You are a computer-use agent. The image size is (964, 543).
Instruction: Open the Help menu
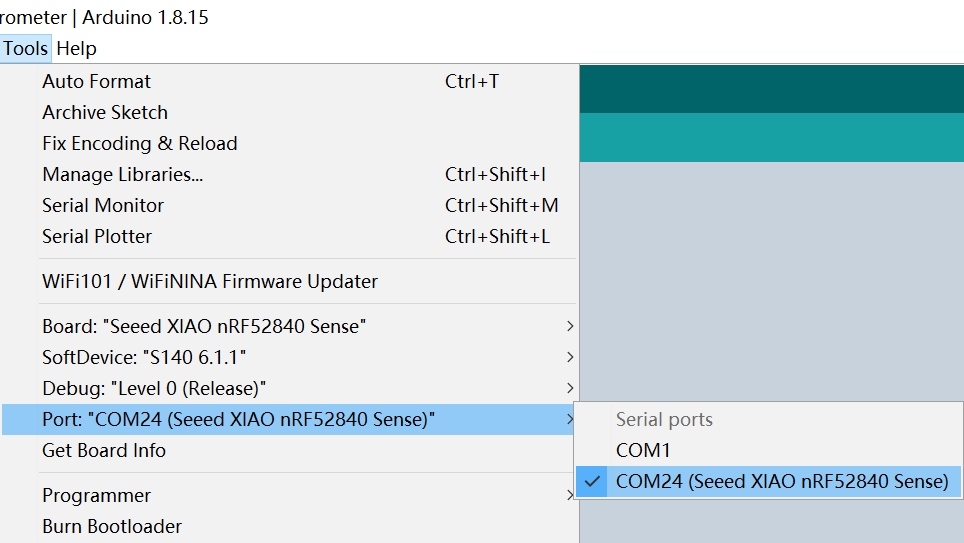coord(76,49)
